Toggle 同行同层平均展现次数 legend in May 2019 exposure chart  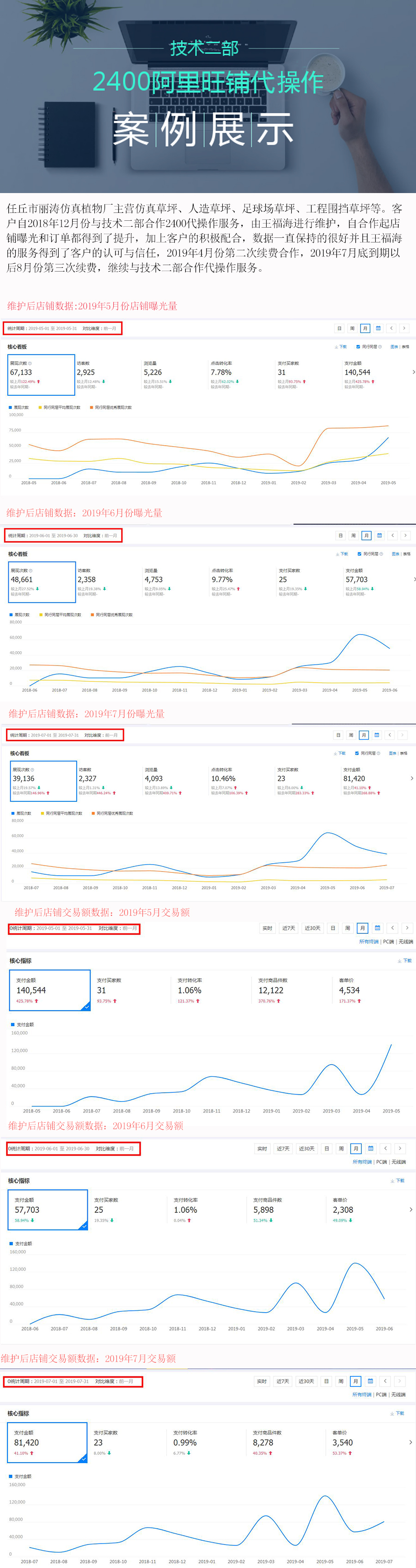coord(59,407)
